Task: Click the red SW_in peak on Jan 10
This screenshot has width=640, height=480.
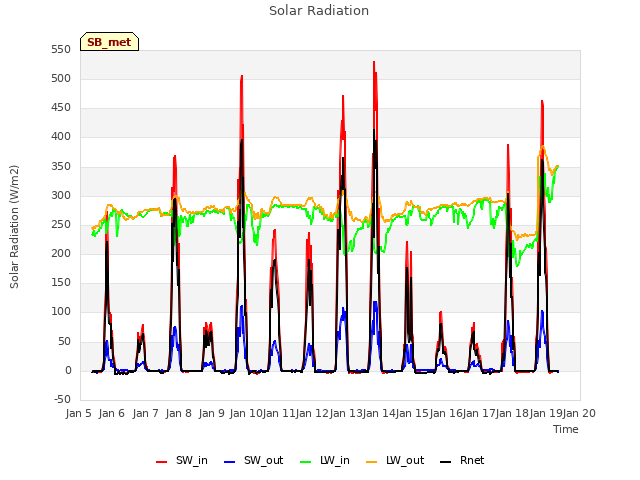Action: click(242, 76)
